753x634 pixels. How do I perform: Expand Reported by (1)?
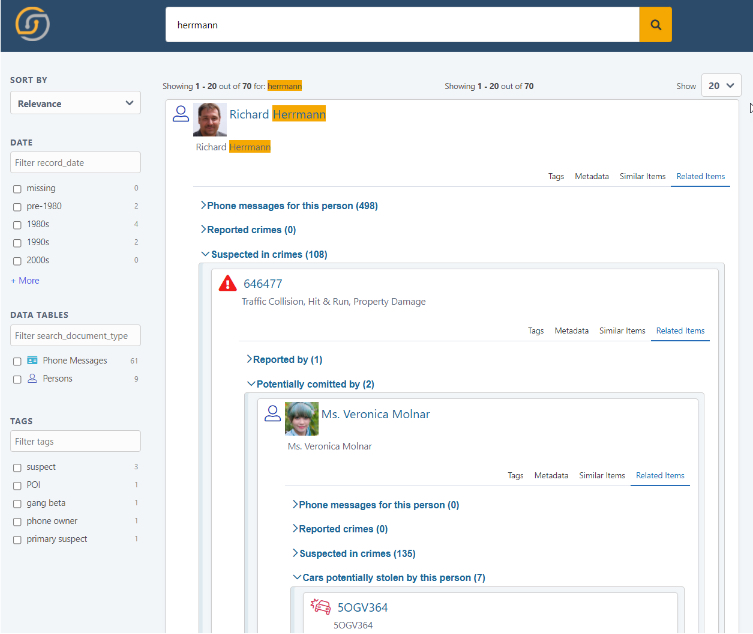284,359
